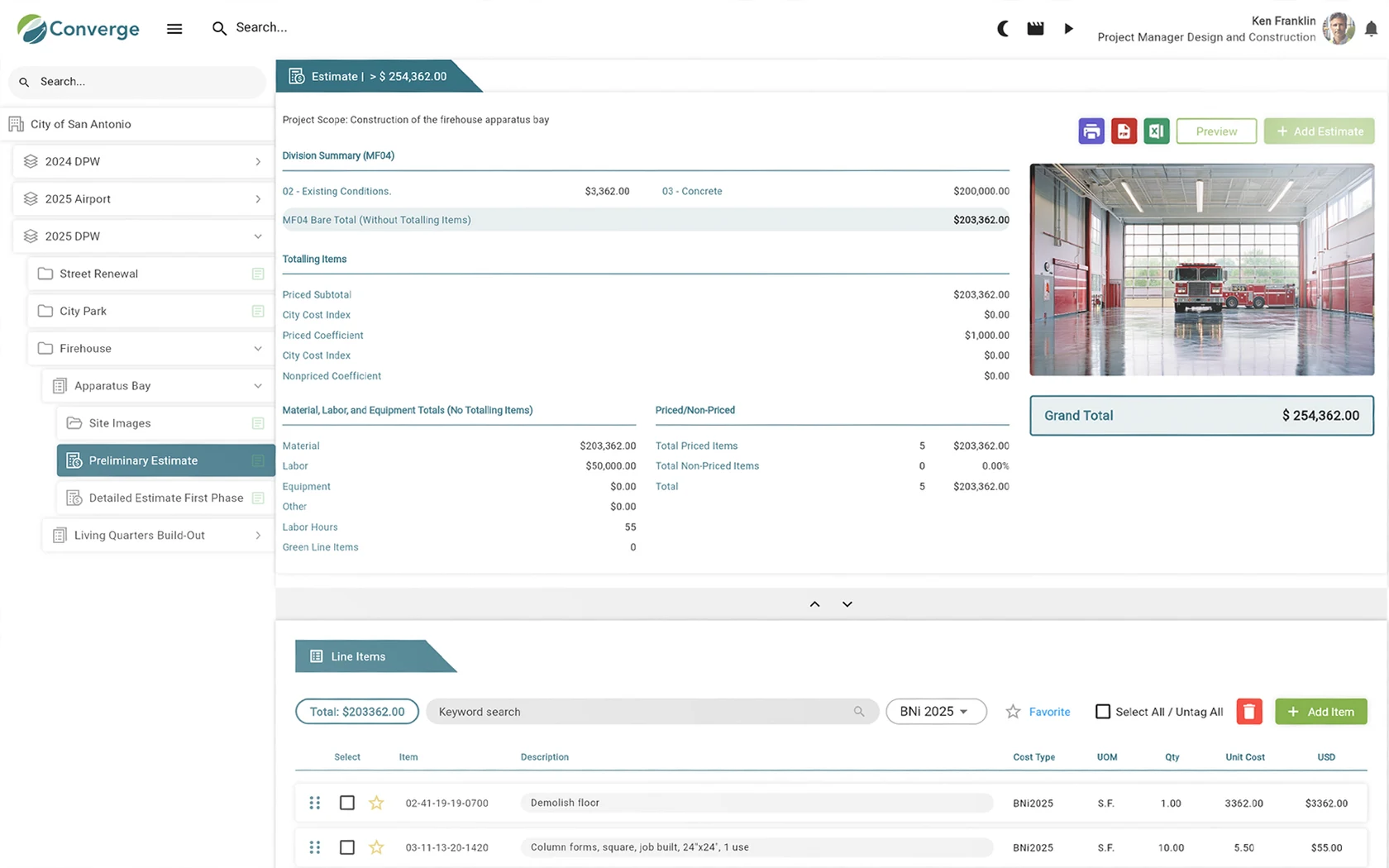Collapse the Firehouse folder
The image size is (1389, 868).
(258, 349)
